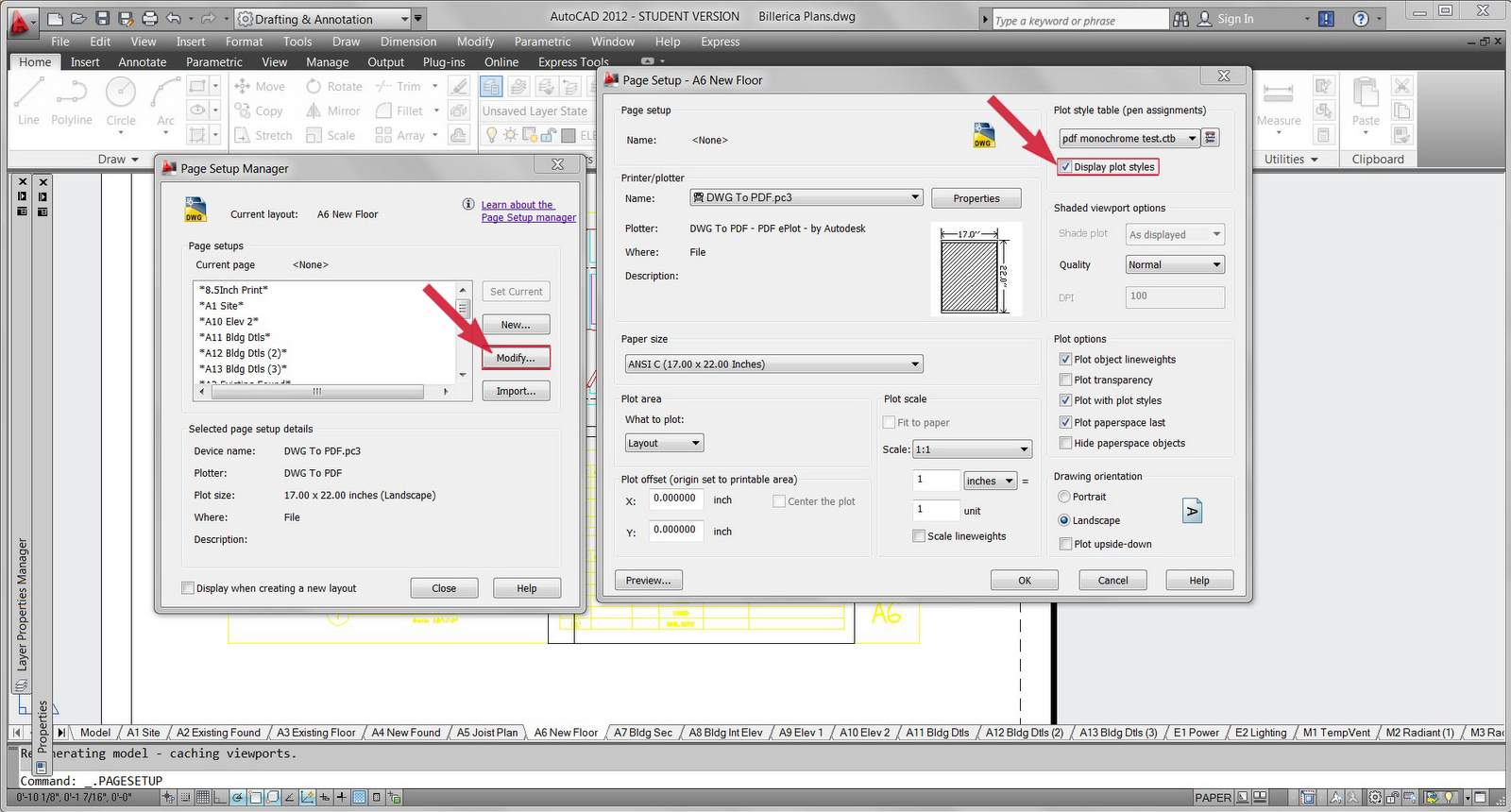The width and height of the screenshot is (1511, 812).
Task: Click the Plot printer icon in quick access toolbar
Action: tap(149, 19)
